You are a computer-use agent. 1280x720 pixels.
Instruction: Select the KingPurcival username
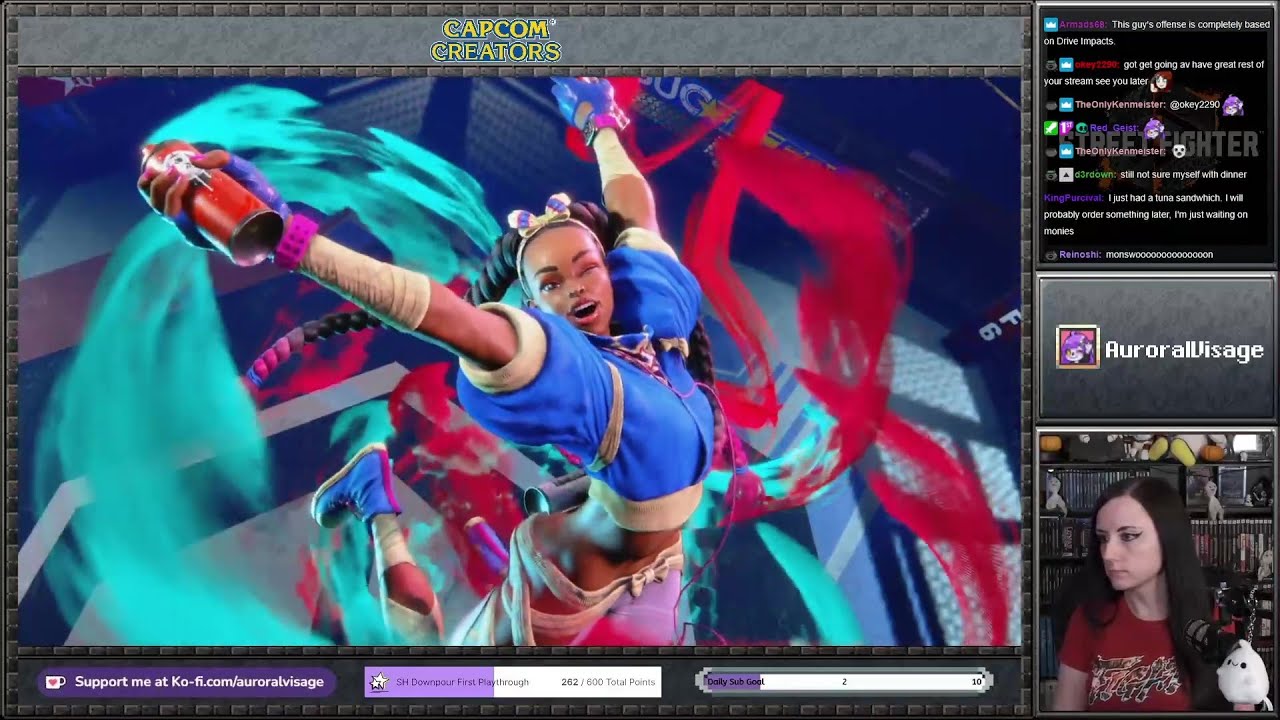[x=1073, y=198]
